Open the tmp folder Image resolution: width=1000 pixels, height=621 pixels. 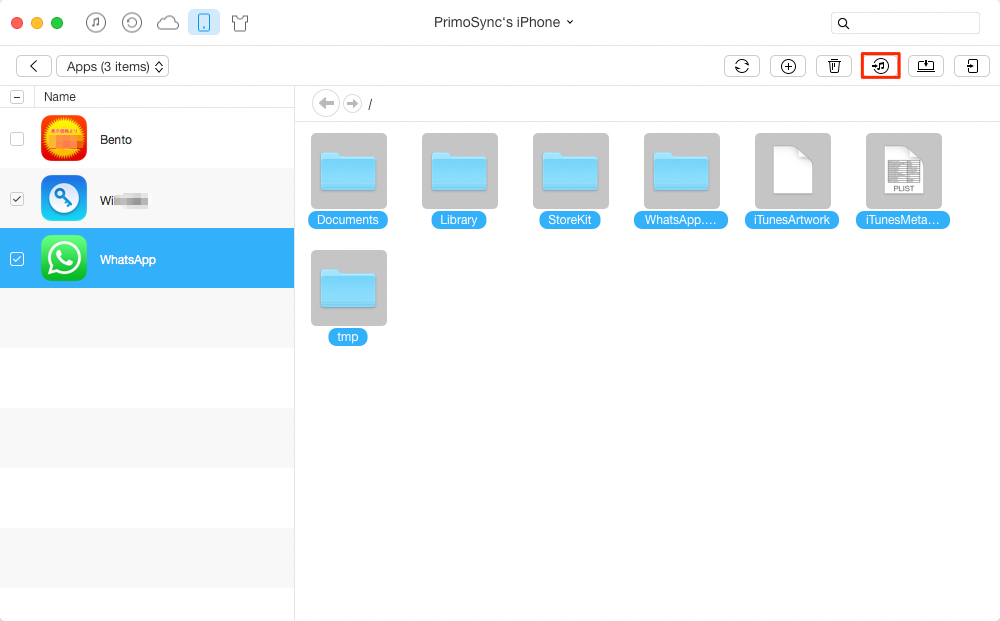point(349,288)
